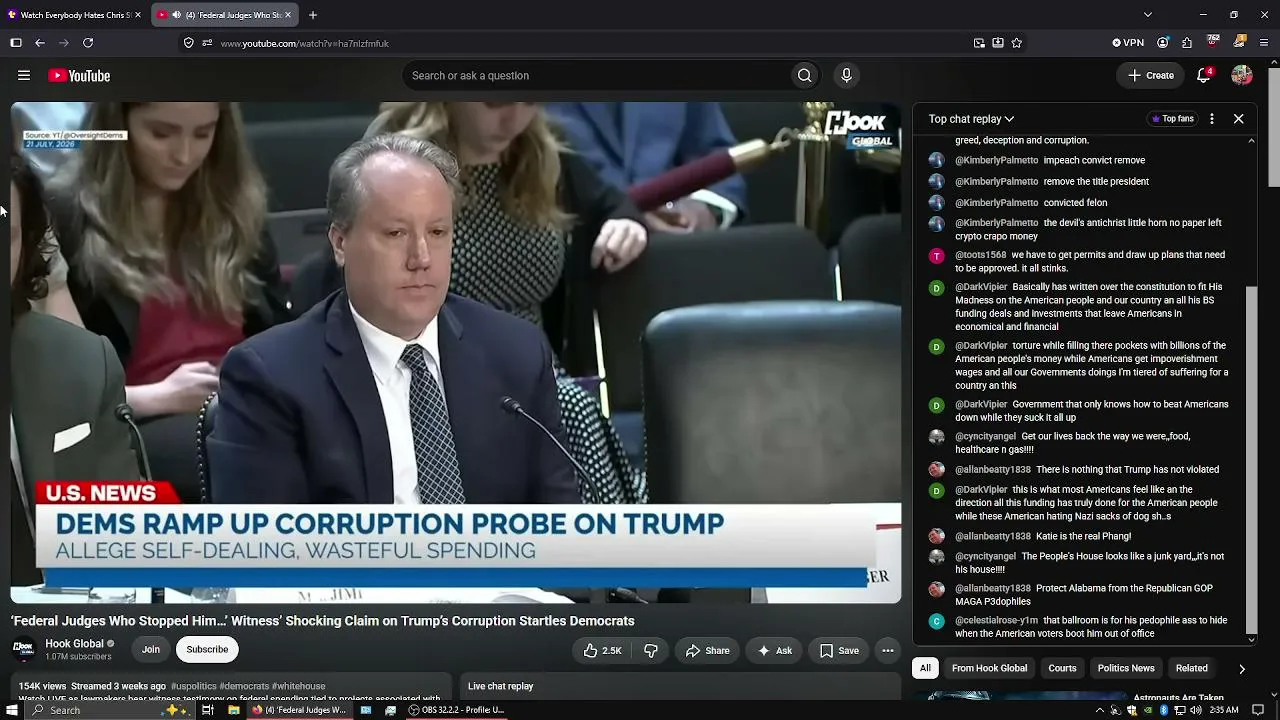Click the YouTube search input field

[x=596, y=76]
